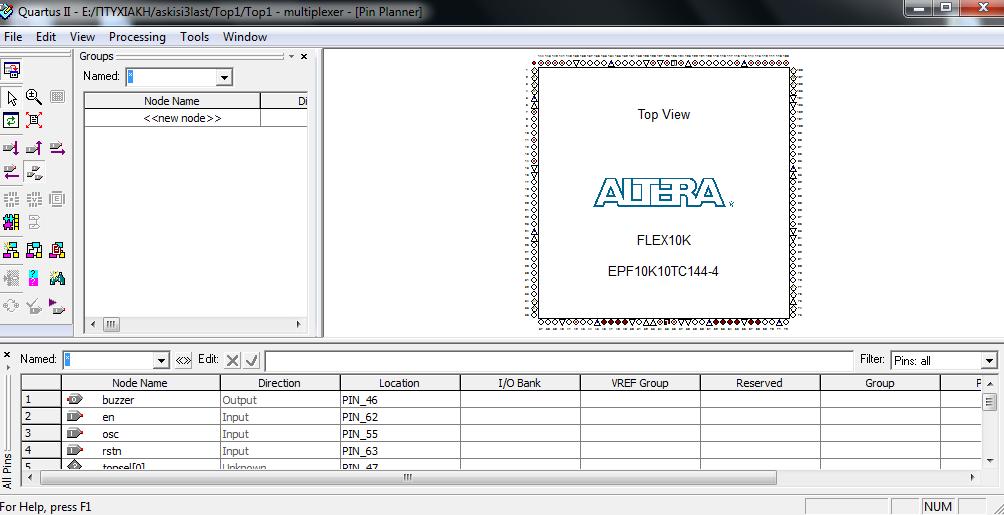Expand the All Pins Named dropdown
Screen dimensions: 1004x515
161,361
